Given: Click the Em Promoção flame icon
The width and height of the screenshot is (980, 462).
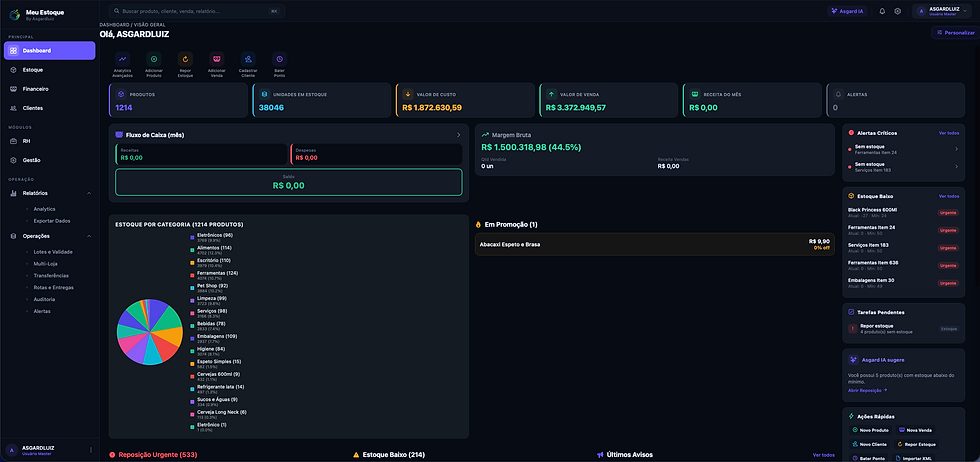Looking at the screenshot, I should (x=478, y=224).
